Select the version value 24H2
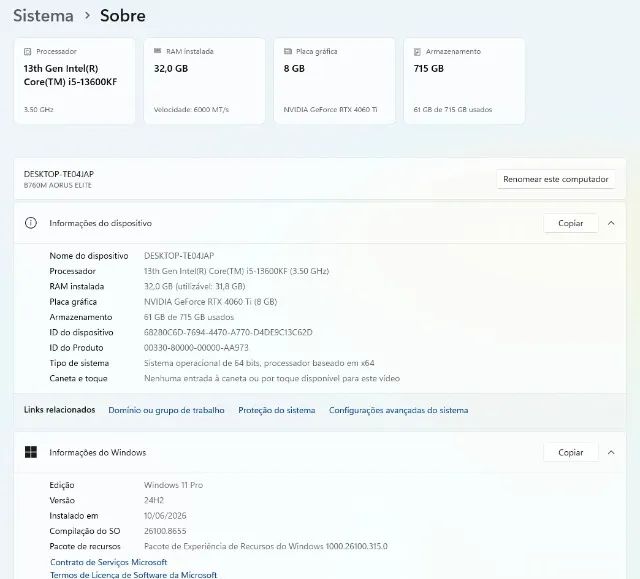The width and height of the screenshot is (640, 579). [154, 500]
